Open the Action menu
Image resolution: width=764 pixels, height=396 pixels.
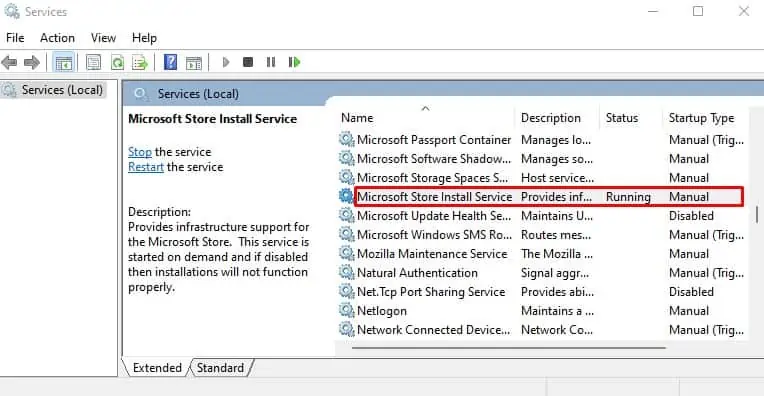click(x=57, y=38)
